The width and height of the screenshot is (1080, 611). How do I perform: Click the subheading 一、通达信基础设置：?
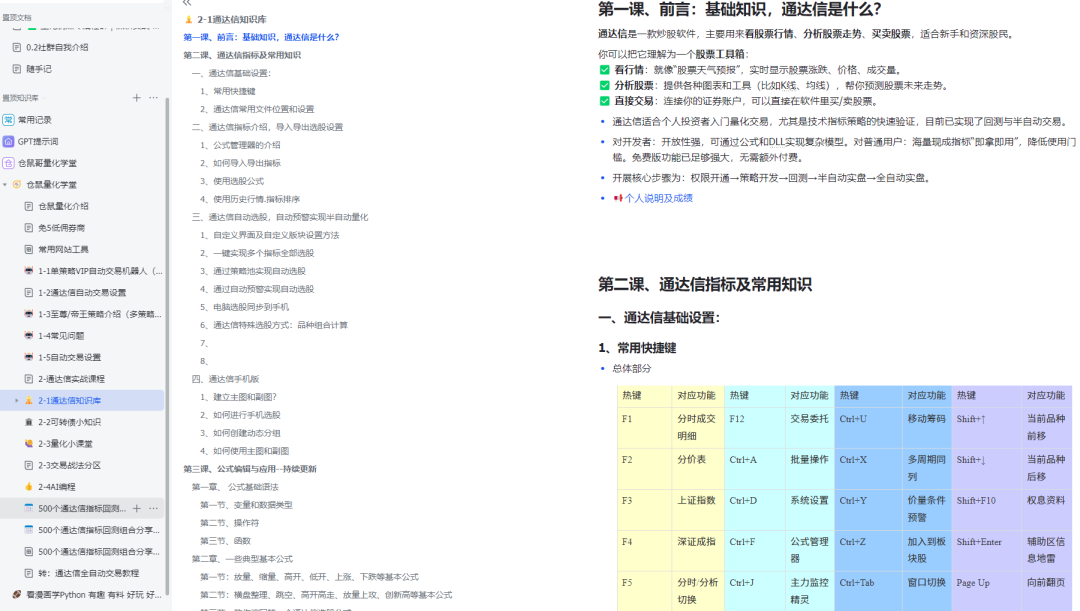[x=659, y=318]
